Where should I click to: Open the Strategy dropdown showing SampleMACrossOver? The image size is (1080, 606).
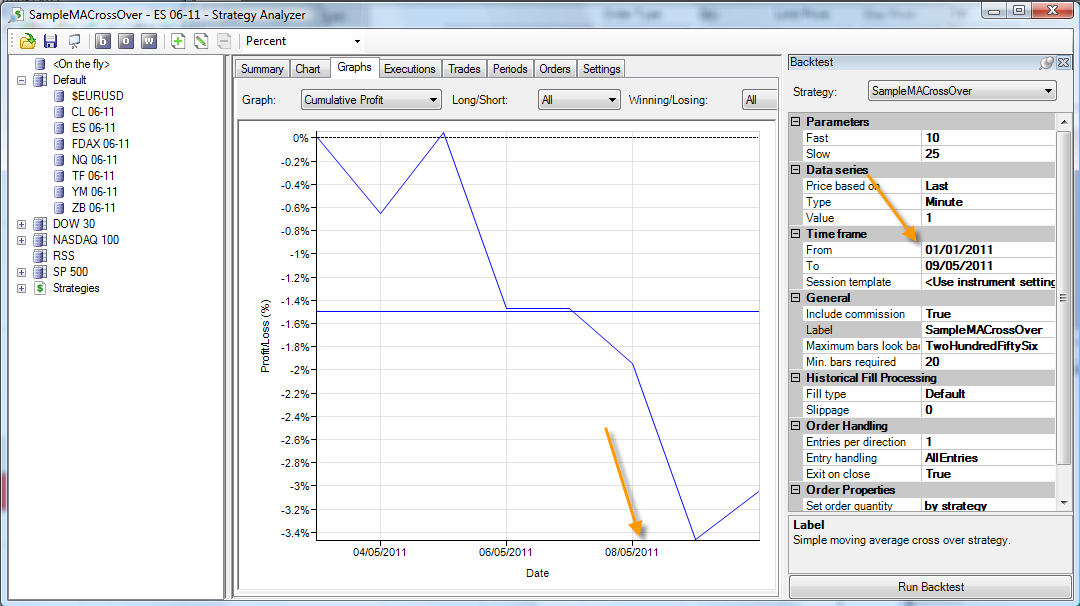click(962, 91)
